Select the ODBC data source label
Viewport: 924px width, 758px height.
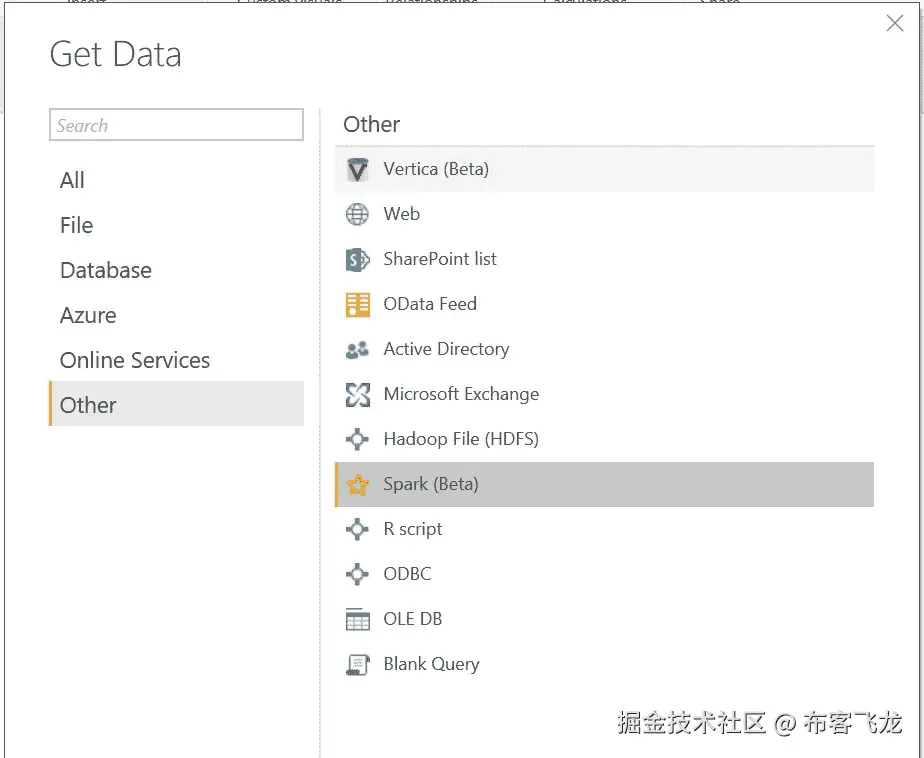pos(407,574)
